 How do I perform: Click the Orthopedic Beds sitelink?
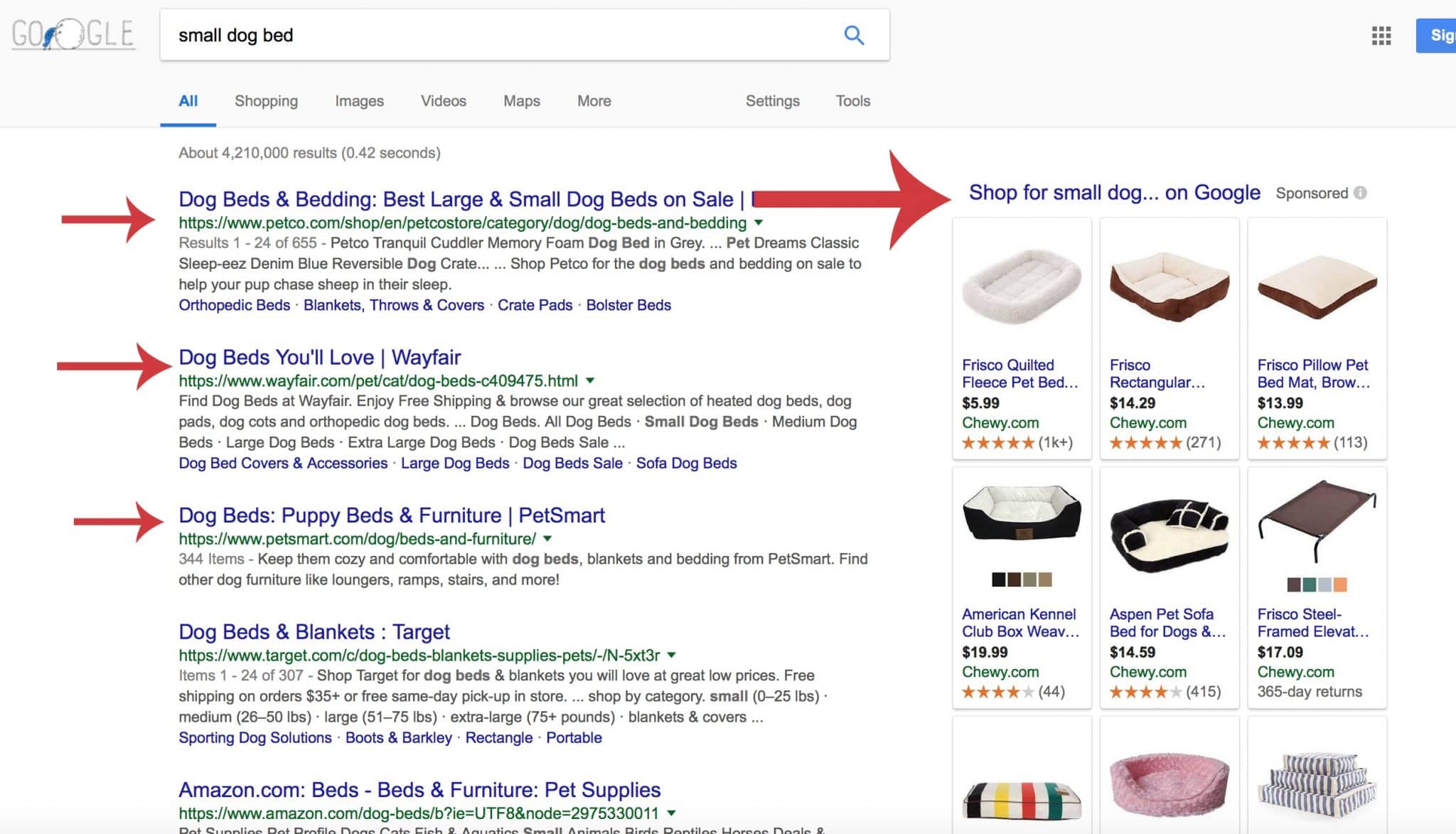[233, 304]
